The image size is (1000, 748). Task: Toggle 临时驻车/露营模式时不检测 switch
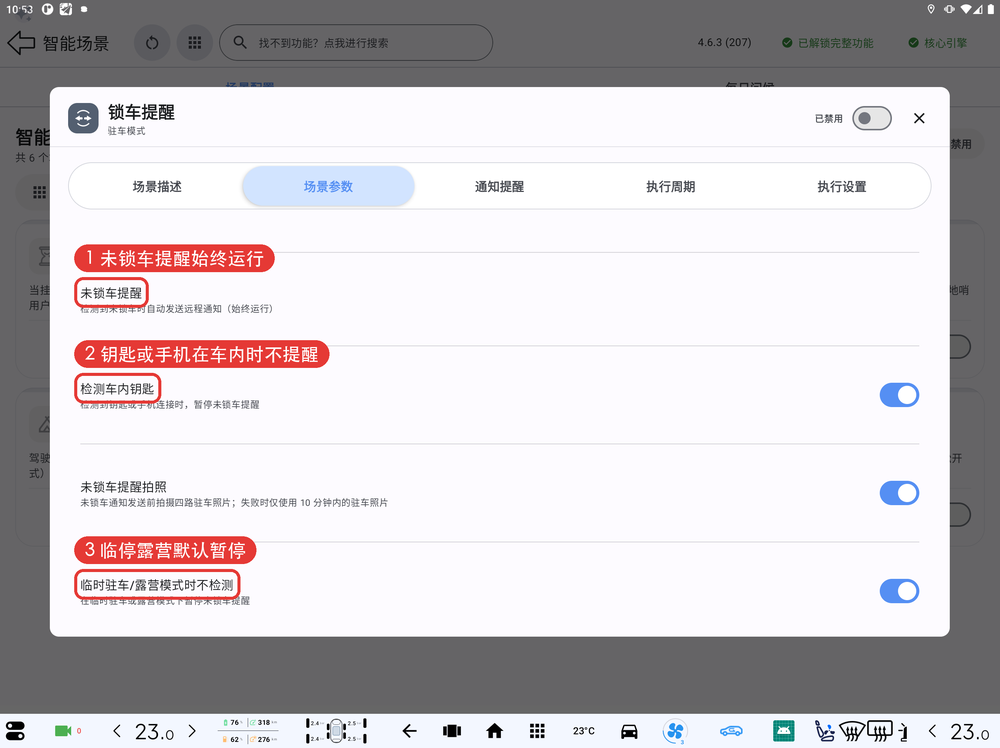(899, 591)
